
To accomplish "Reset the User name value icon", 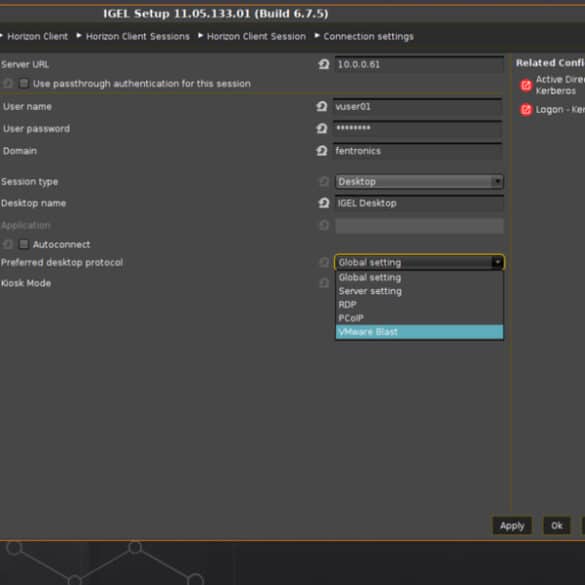I will [322, 106].
